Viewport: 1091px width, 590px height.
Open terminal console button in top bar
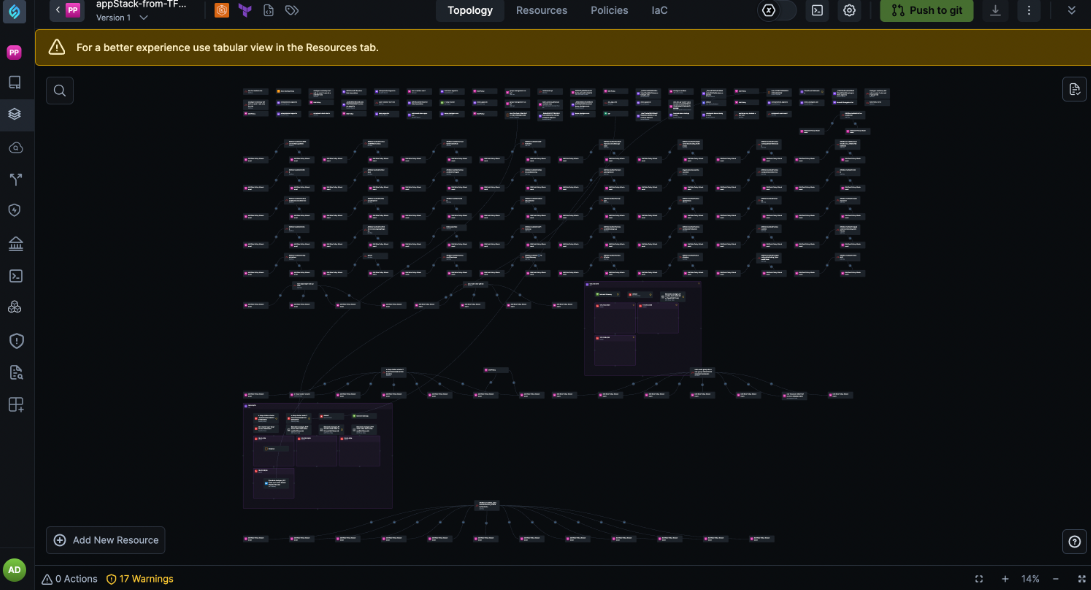[817, 10]
